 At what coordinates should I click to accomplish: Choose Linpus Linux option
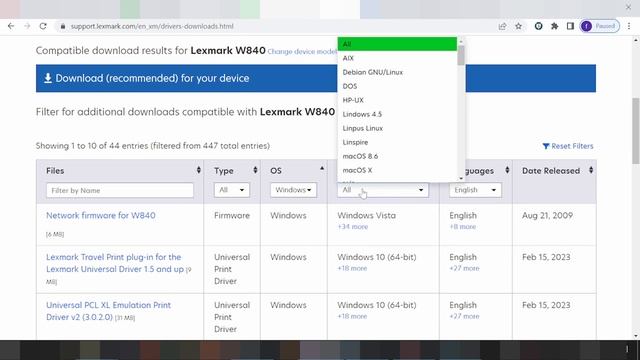(397, 128)
